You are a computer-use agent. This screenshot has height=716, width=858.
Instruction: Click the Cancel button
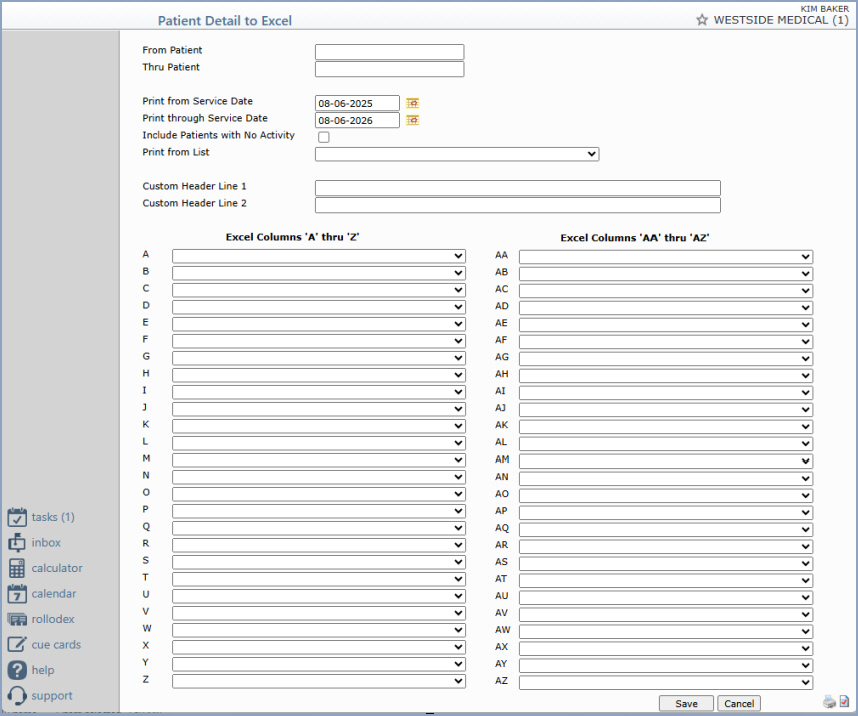pyautogui.click(x=739, y=703)
